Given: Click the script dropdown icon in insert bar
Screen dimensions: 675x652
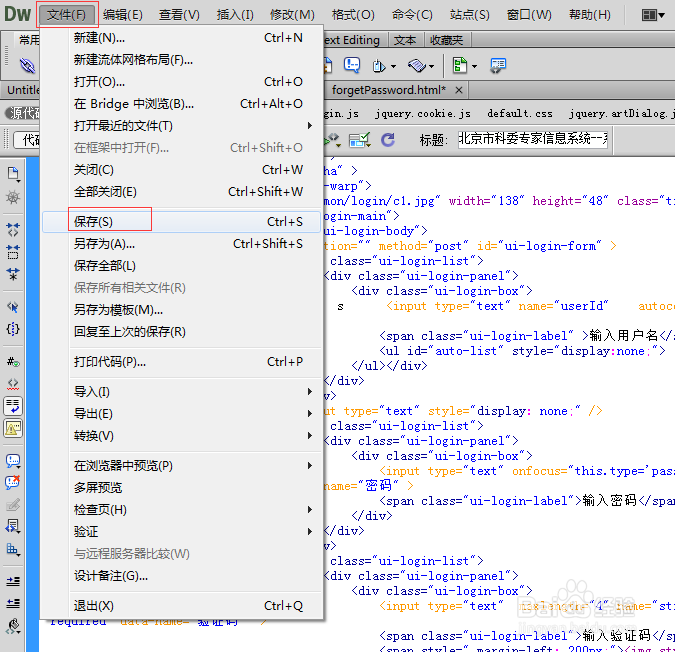Looking at the screenshot, I should 384,66.
